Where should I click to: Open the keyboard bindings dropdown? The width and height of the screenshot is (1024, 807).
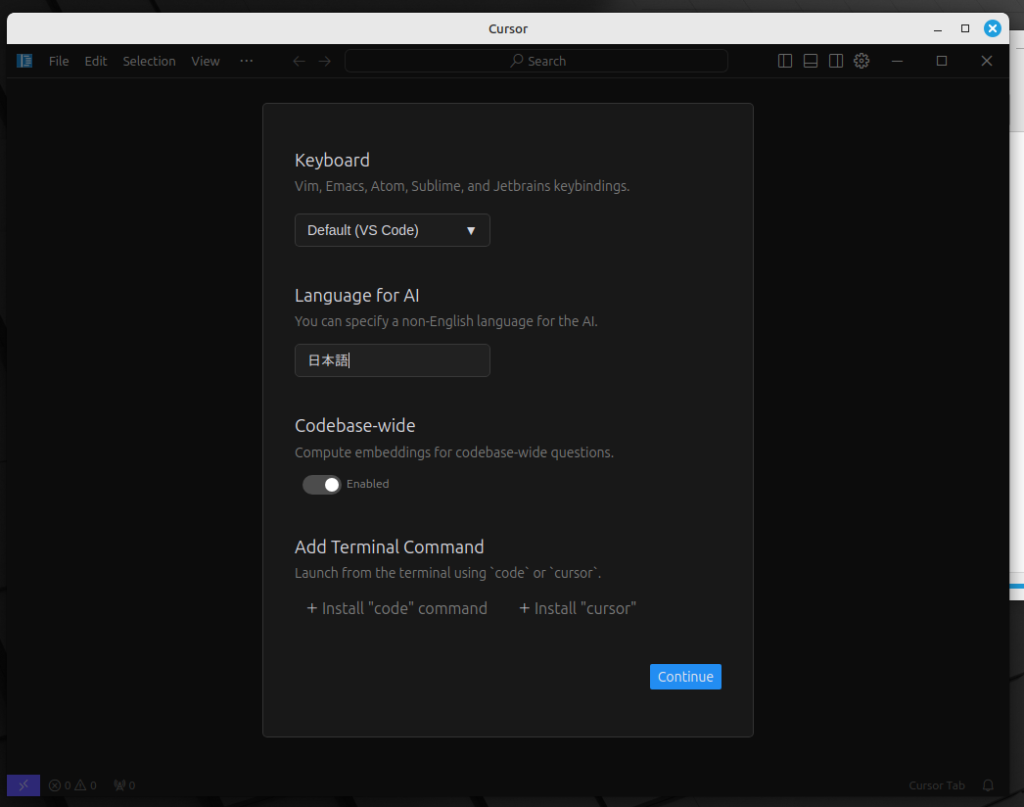pyautogui.click(x=392, y=230)
